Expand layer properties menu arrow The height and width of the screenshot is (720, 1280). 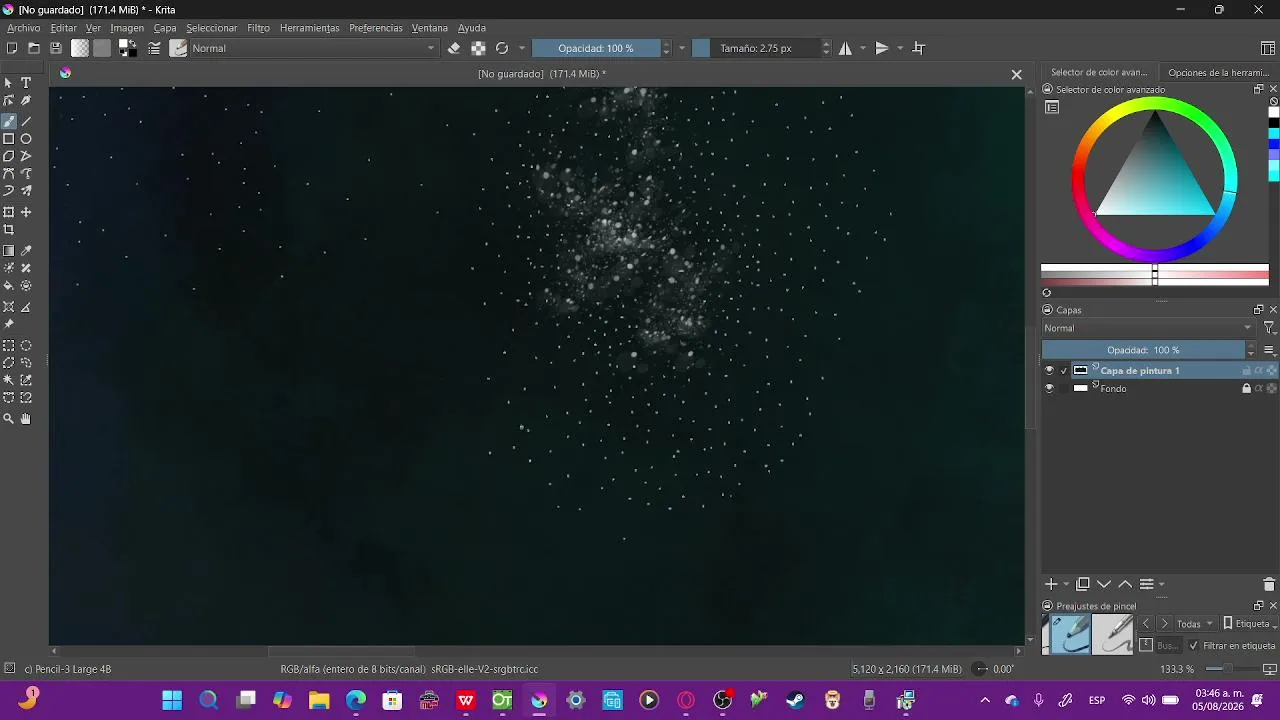[x=1161, y=585]
